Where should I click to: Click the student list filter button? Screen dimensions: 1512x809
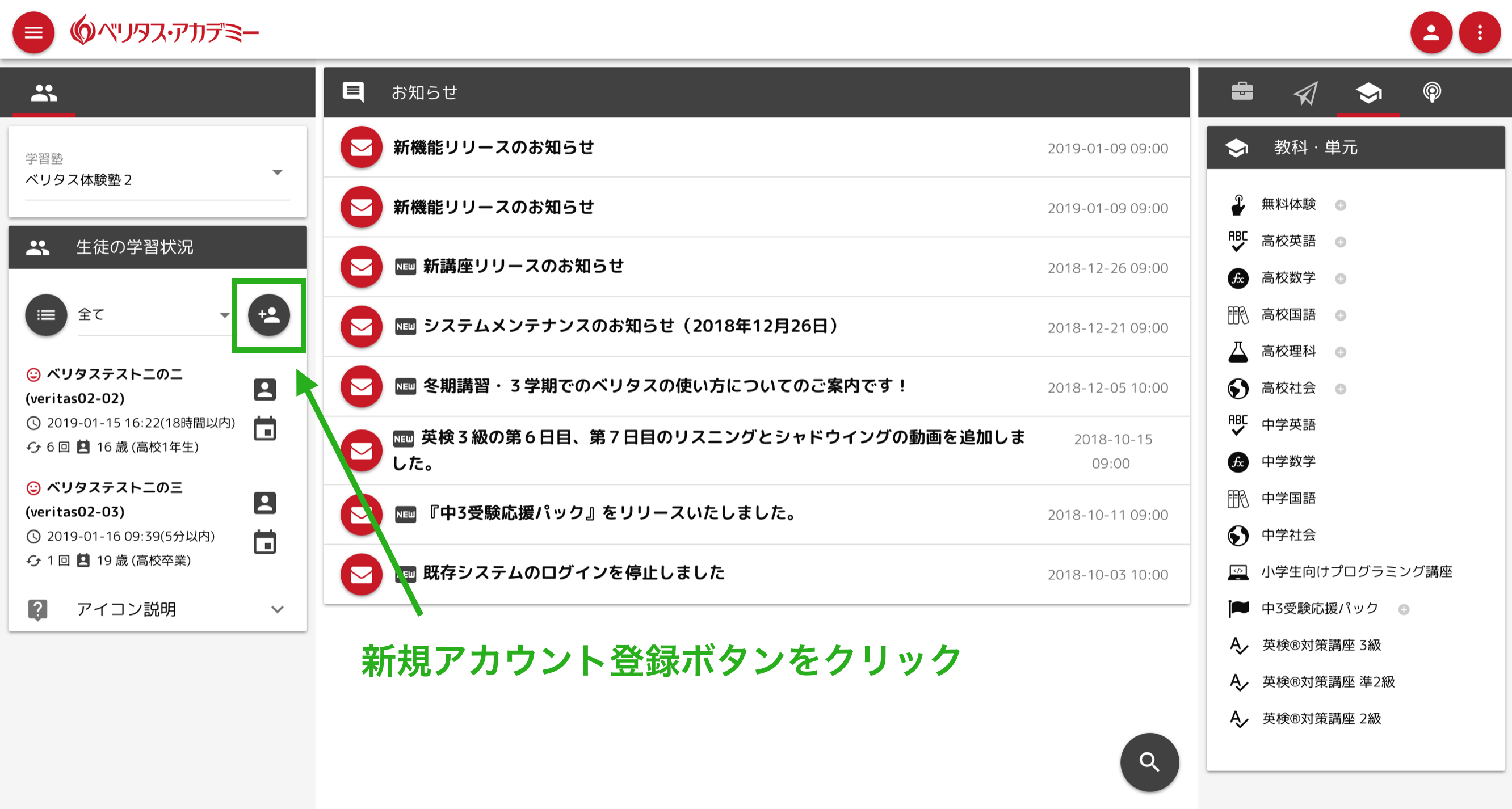point(47,315)
